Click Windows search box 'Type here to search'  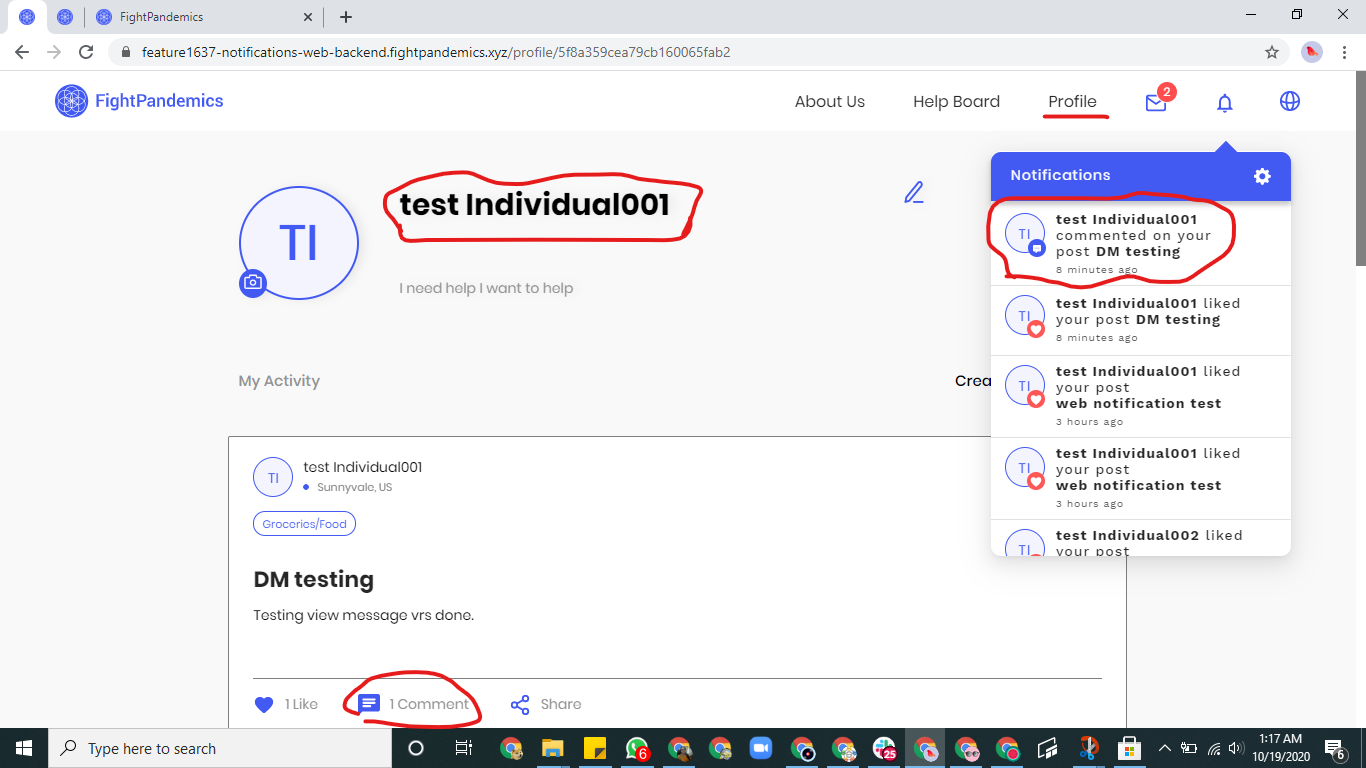219,748
